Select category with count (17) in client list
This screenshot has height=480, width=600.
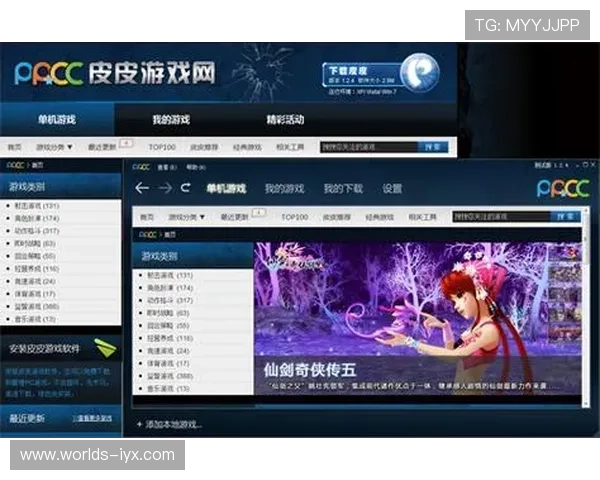click(x=168, y=363)
